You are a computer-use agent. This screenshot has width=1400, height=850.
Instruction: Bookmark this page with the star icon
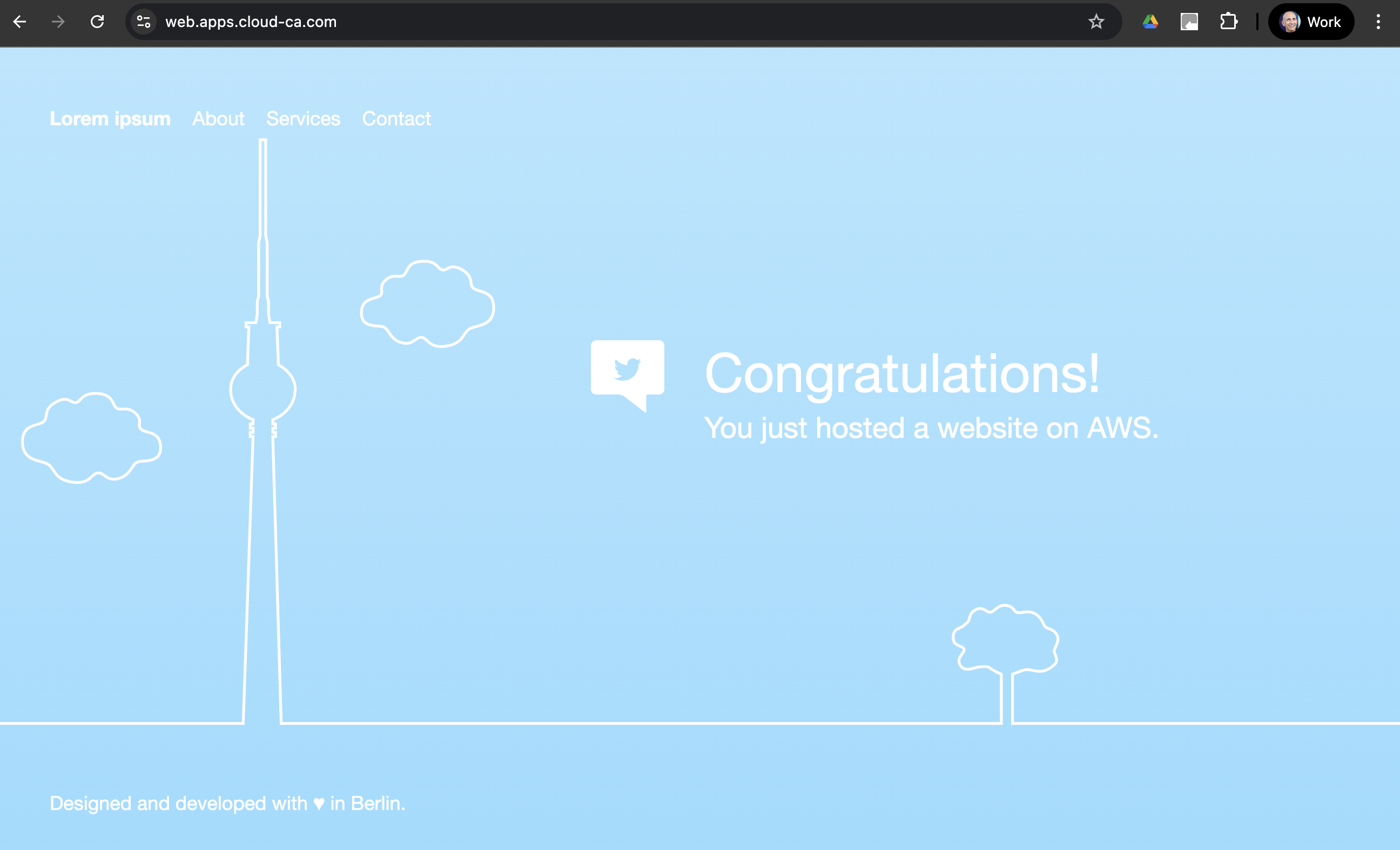pos(1095,22)
